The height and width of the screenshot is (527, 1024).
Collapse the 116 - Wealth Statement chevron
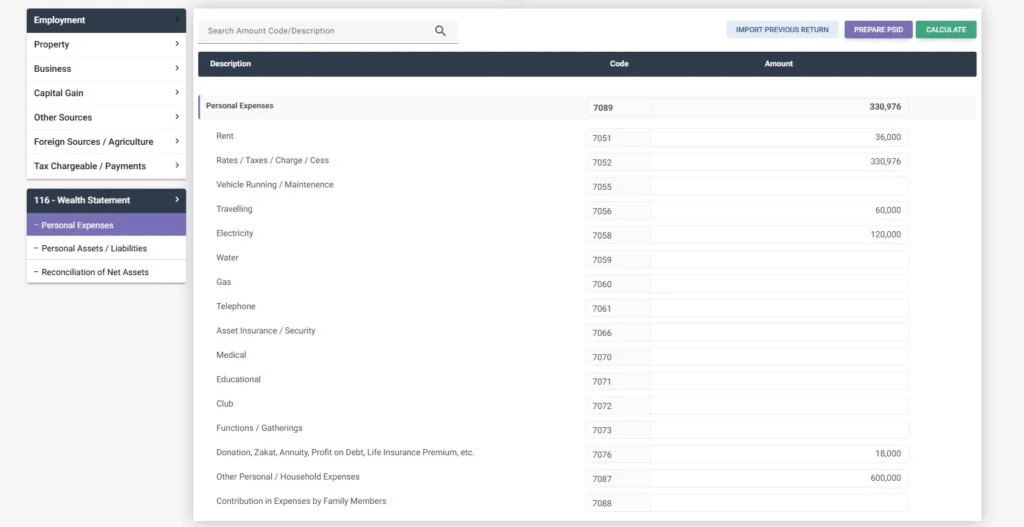[177, 200]
